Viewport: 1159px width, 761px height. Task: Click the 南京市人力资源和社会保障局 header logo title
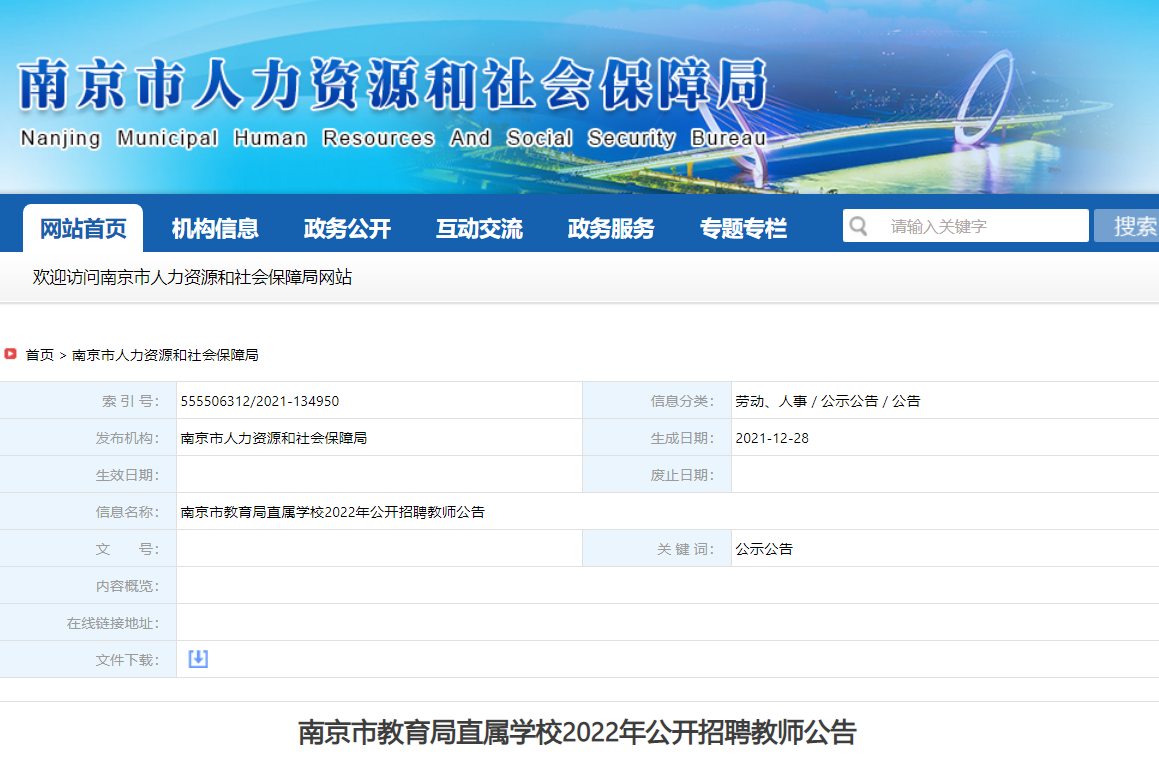point(392,84)
